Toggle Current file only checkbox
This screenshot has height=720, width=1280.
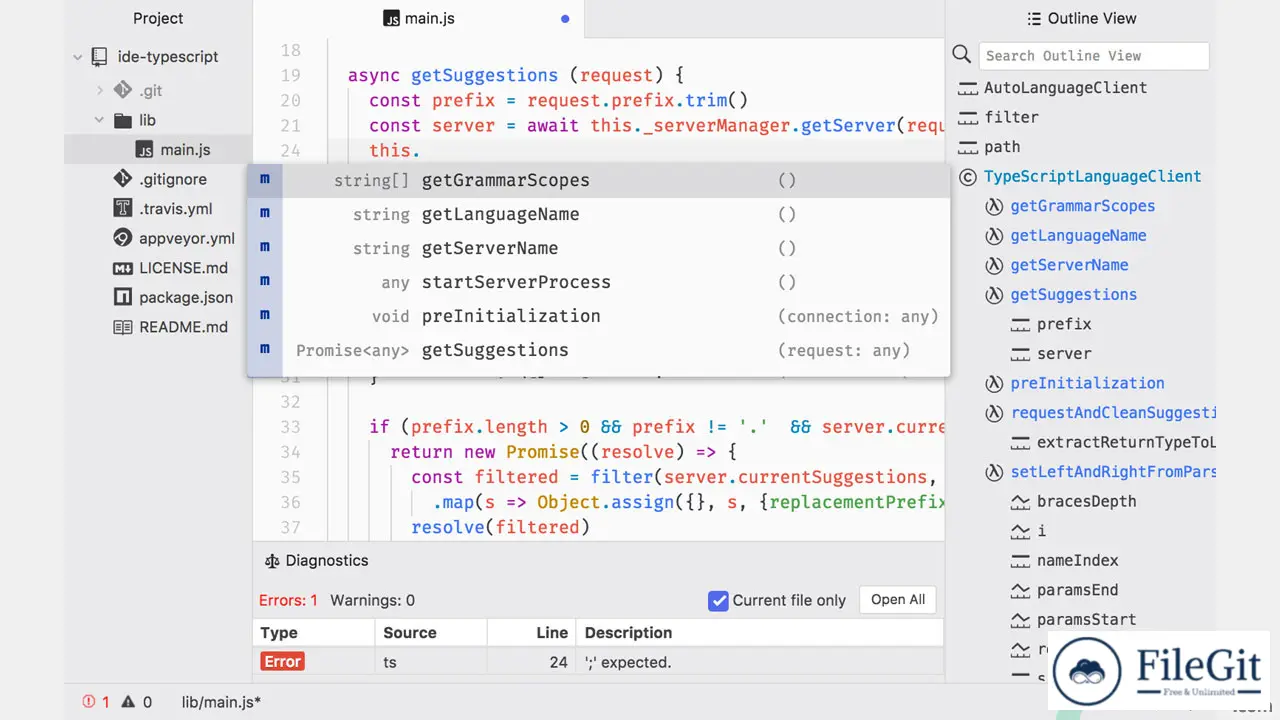click(x=718, y=600)
